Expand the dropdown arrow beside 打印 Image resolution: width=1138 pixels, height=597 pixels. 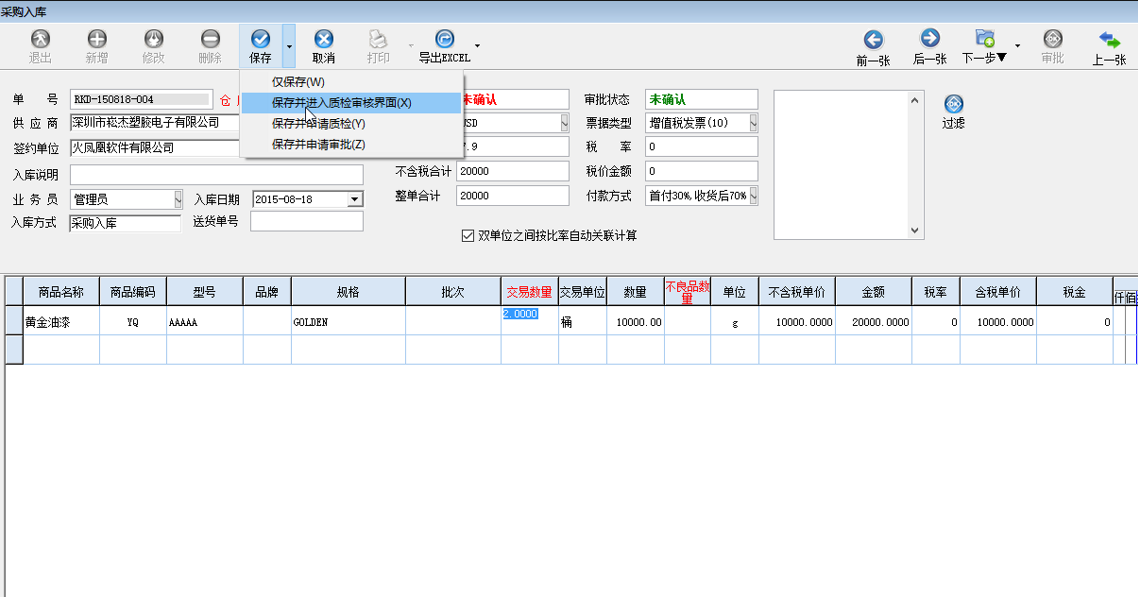coord(411,46)
